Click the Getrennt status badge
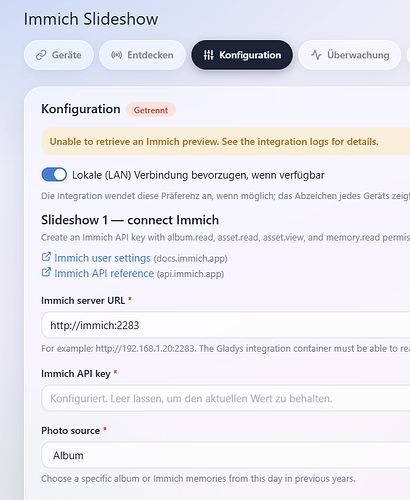This screenshot has width=410, height=500. click(151, 110)
